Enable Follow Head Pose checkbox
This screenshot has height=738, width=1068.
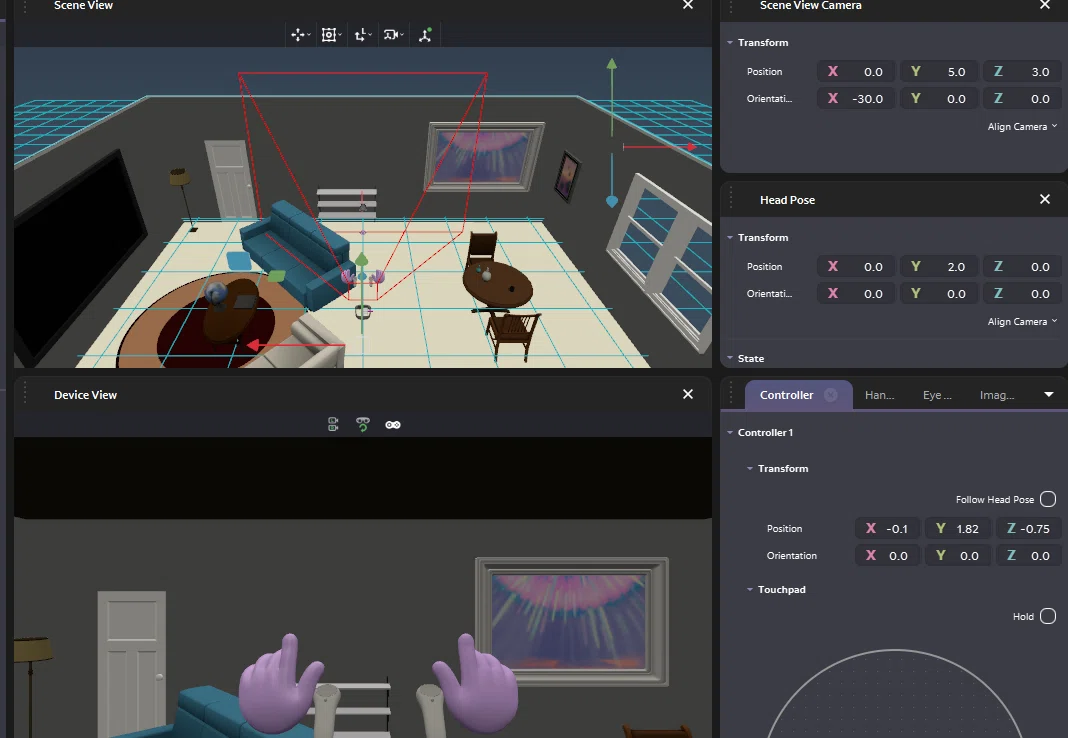pyautogui.click(x=1048, y=499)
